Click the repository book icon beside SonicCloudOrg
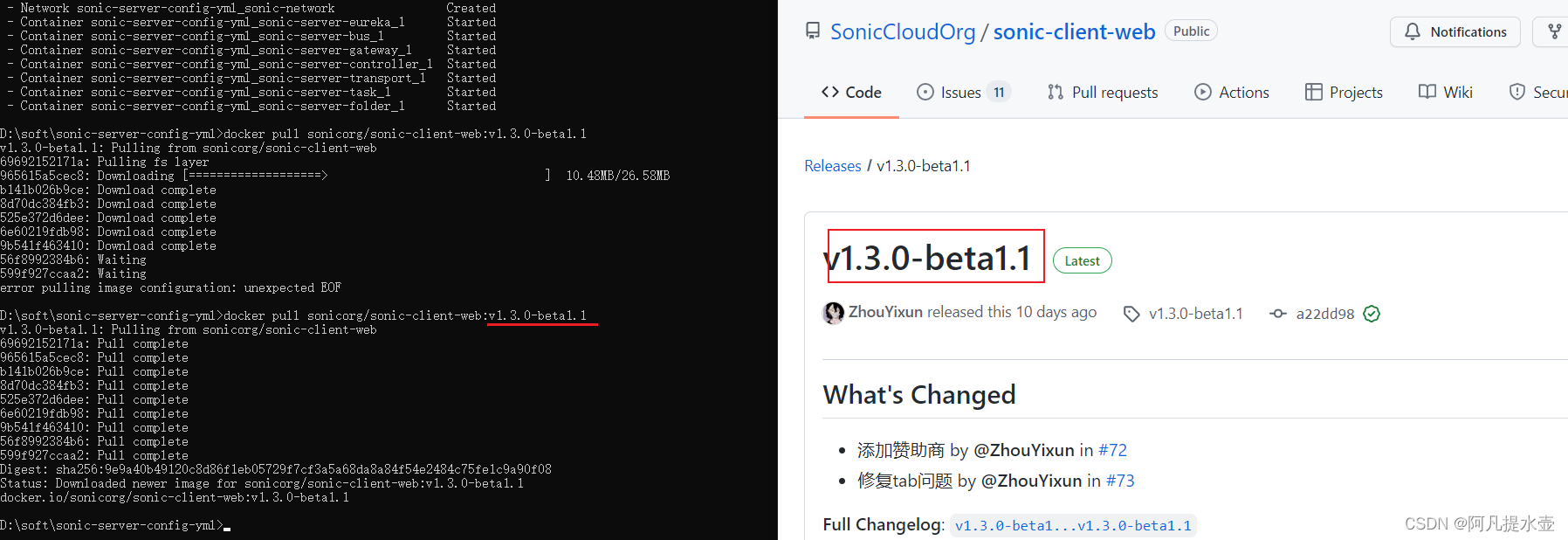 pyautogui.click(x=813, y=31)
